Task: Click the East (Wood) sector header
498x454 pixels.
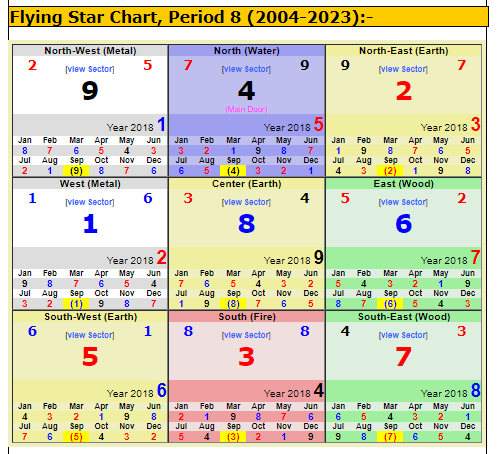Action: [x=403, y=184]
